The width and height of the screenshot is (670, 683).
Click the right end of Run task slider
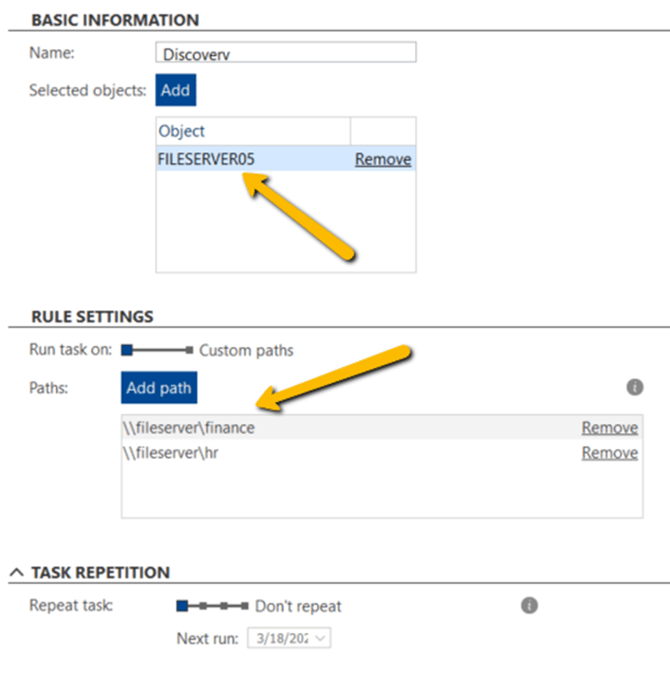pyautogui.click(x=189, y=351)
